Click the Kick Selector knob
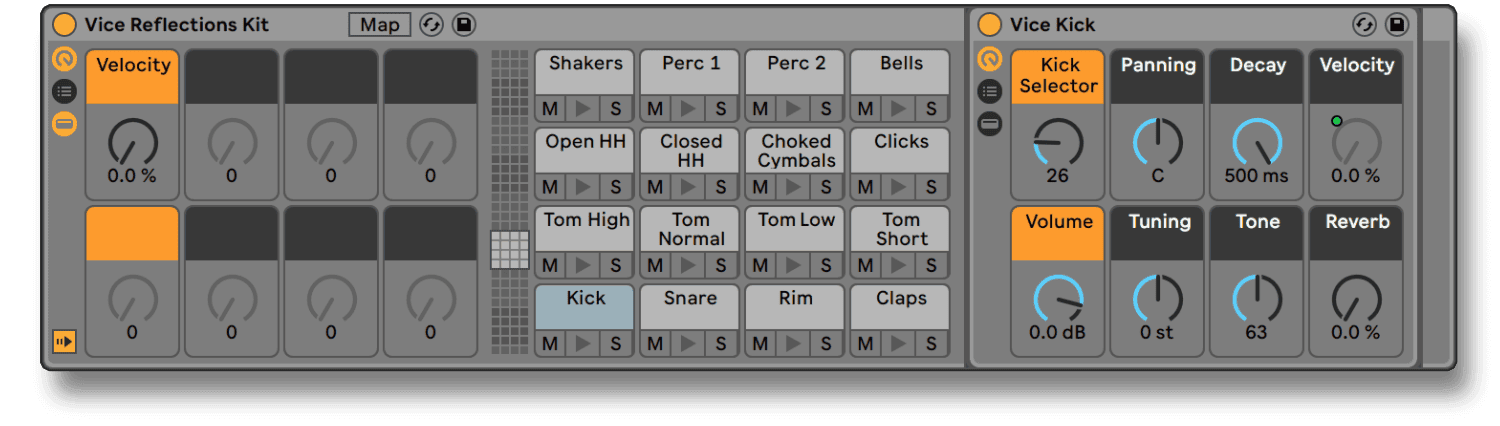This screenshot has height=426, width=1500. pyautogui.click(x=1058, y=142)
